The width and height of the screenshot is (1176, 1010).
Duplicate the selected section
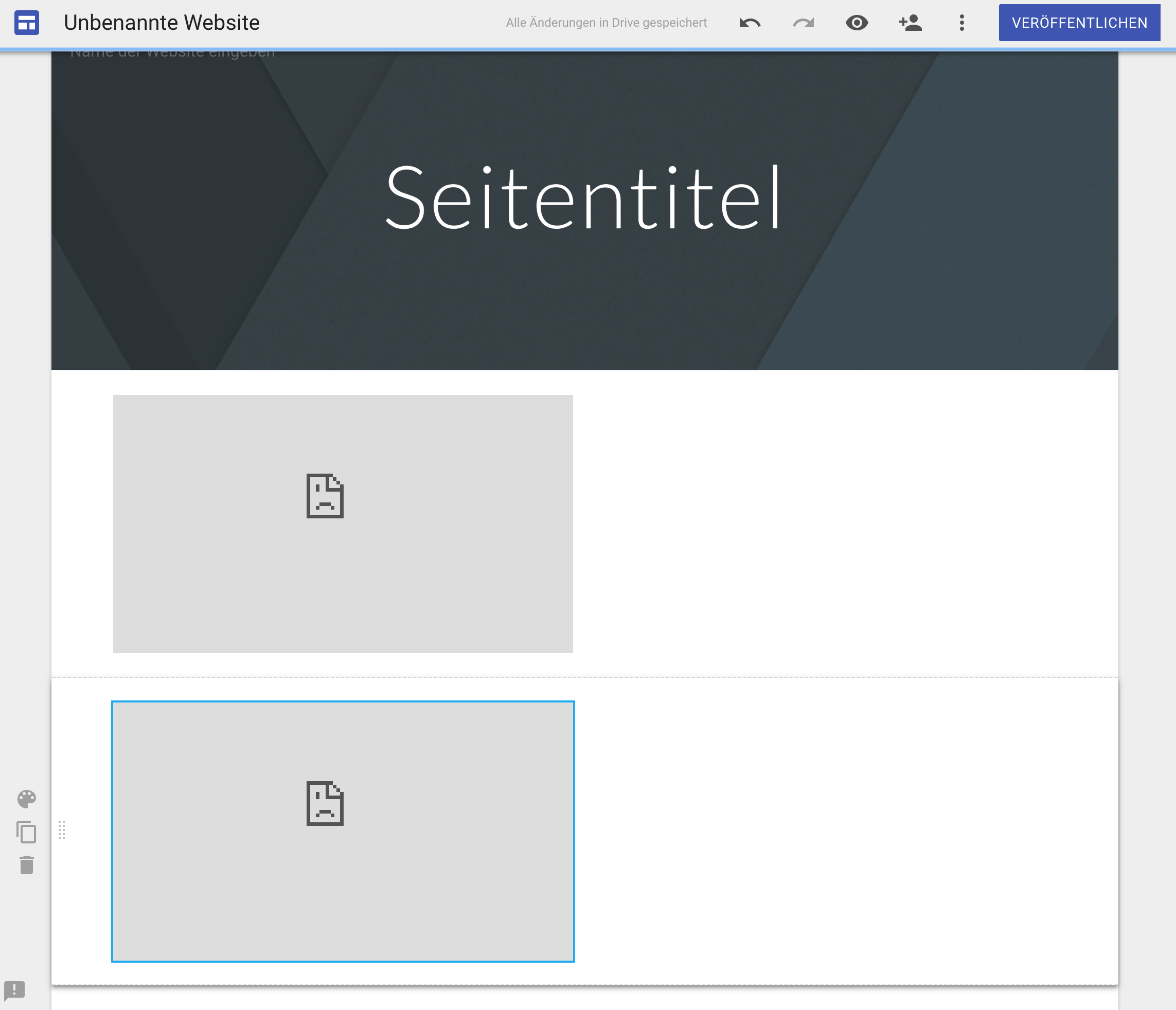pyautogui.click(x=27, y=832)
